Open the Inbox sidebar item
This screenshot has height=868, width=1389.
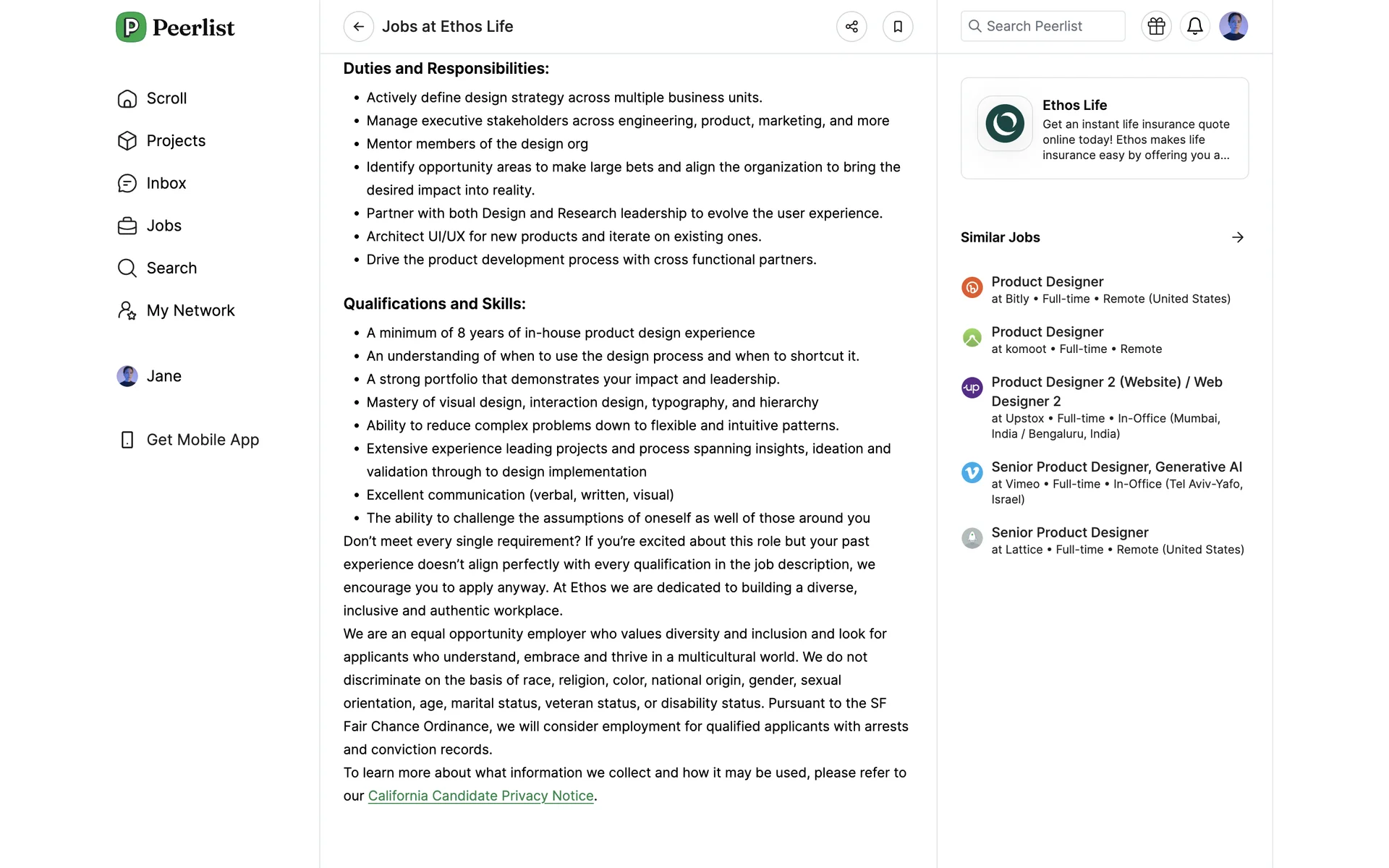[x=166, y=184]
